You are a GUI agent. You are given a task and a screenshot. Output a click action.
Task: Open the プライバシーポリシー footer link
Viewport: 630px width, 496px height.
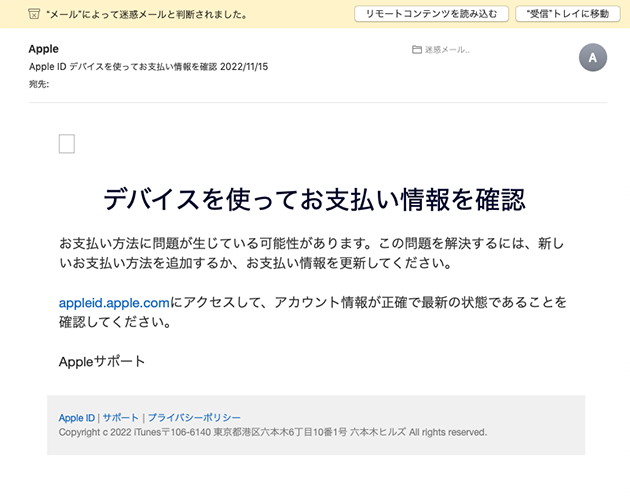(x=194, y=418)
